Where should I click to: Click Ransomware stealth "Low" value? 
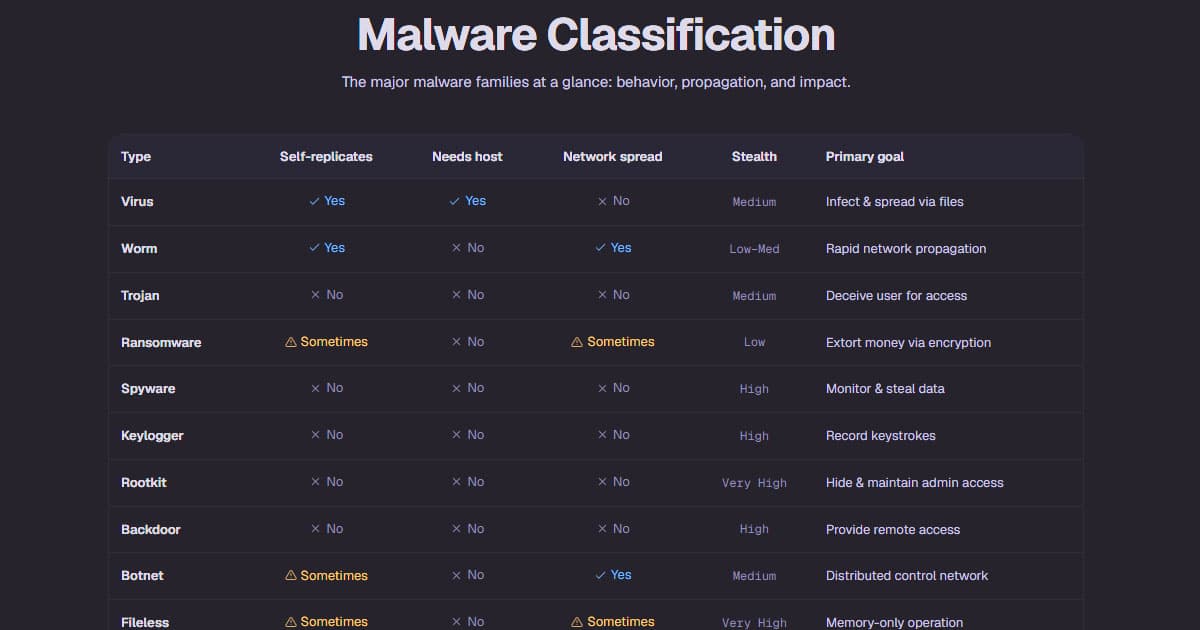click(x=754, y=342)
